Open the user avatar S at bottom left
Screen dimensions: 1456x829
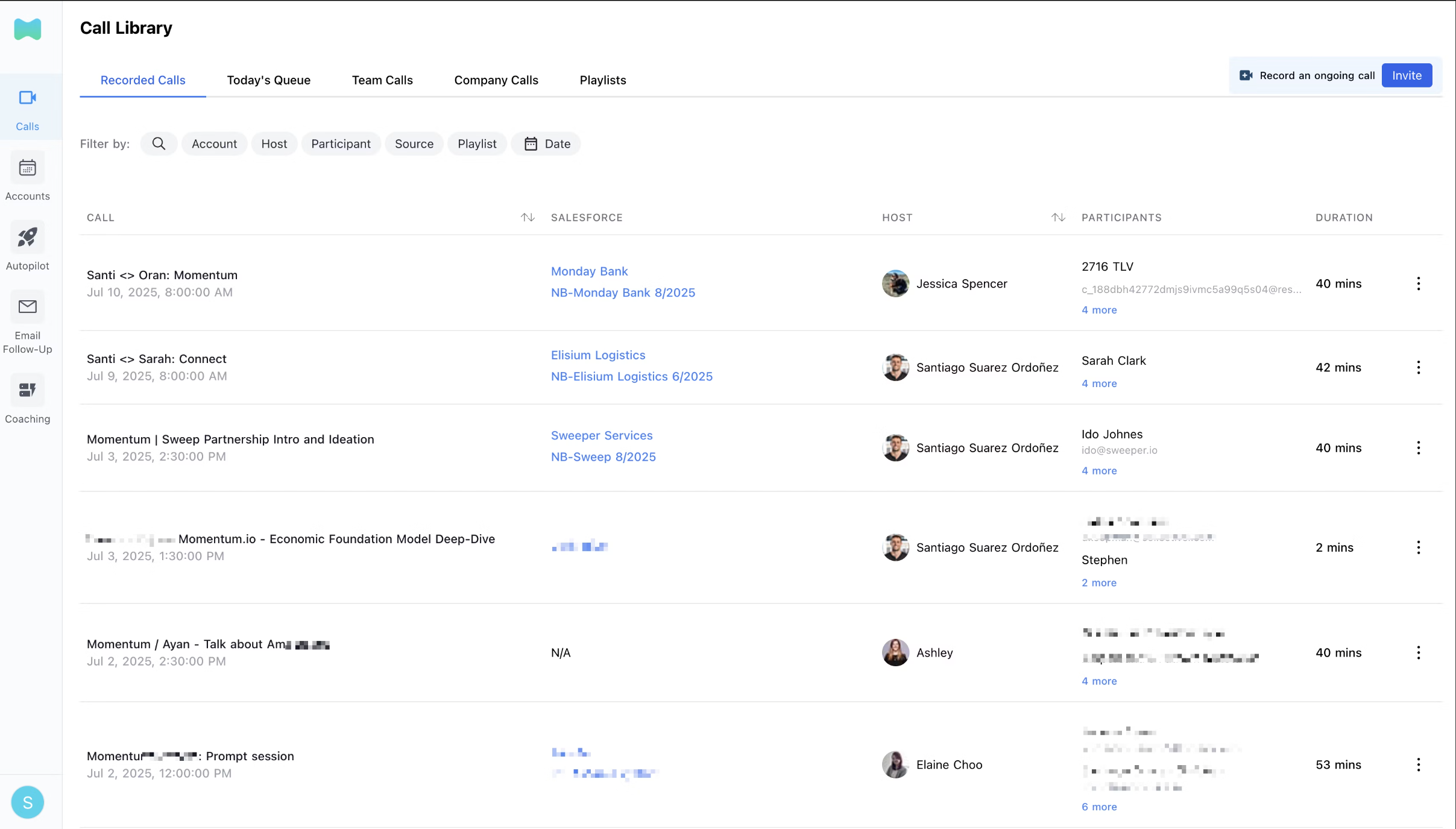point(28,802)
